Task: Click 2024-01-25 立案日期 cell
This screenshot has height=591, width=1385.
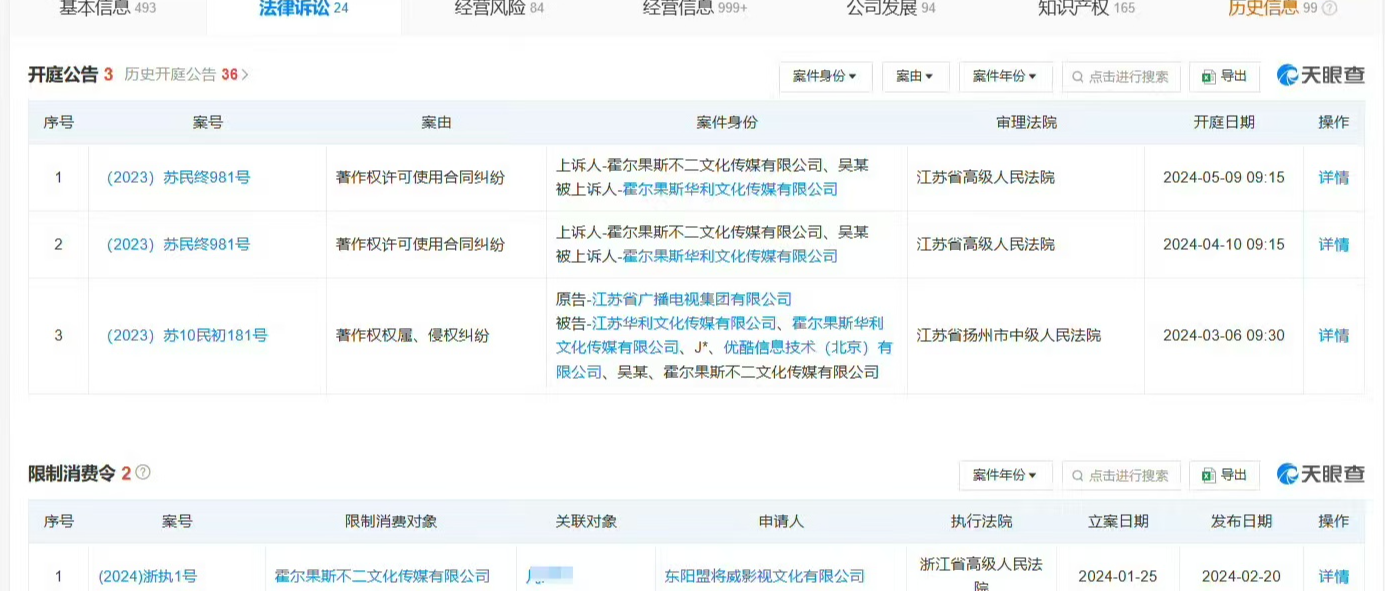Action: [1118, 576]
